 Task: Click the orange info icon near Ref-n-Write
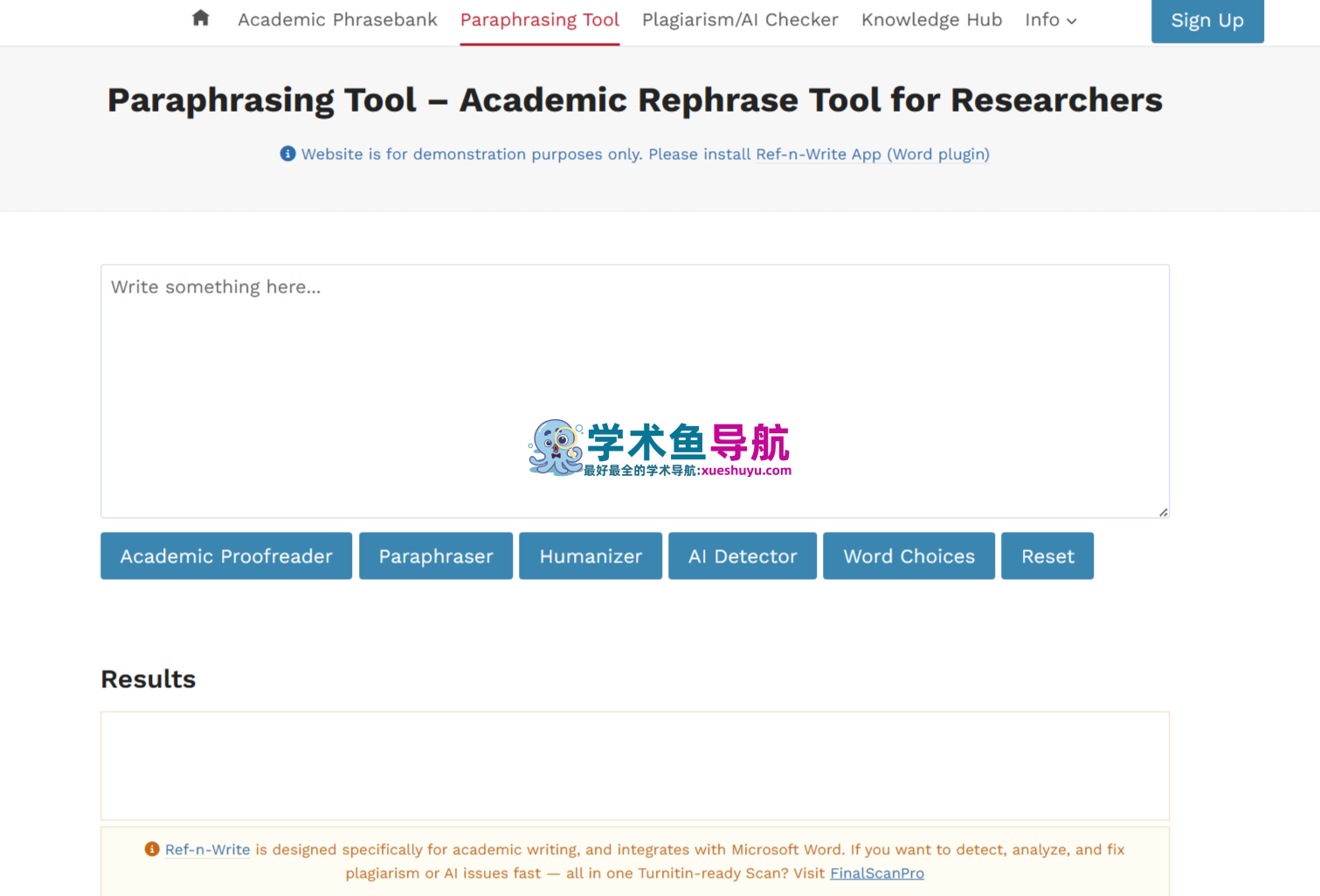[152, 849]
